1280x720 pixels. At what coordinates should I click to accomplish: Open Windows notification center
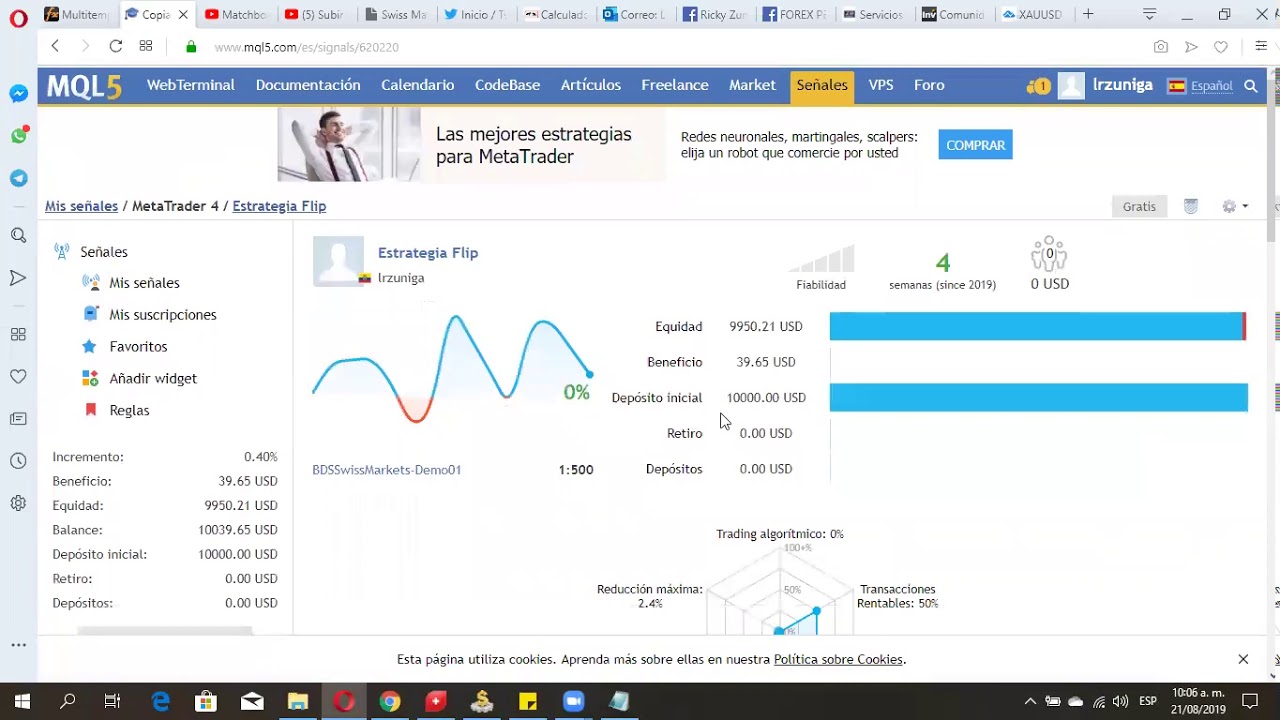(x=1250, y=701)
